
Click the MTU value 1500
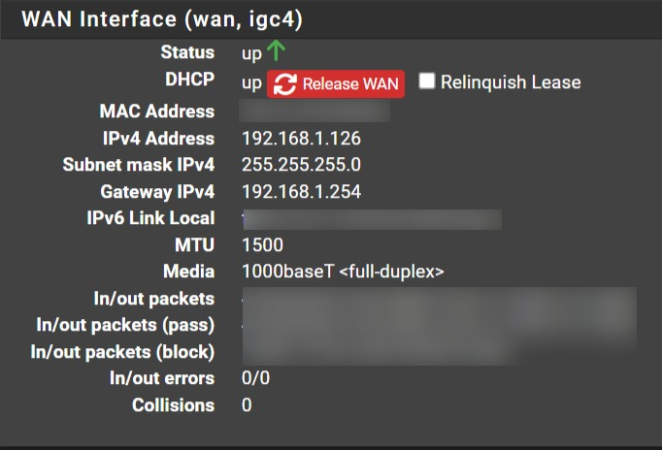coord(263,245)
